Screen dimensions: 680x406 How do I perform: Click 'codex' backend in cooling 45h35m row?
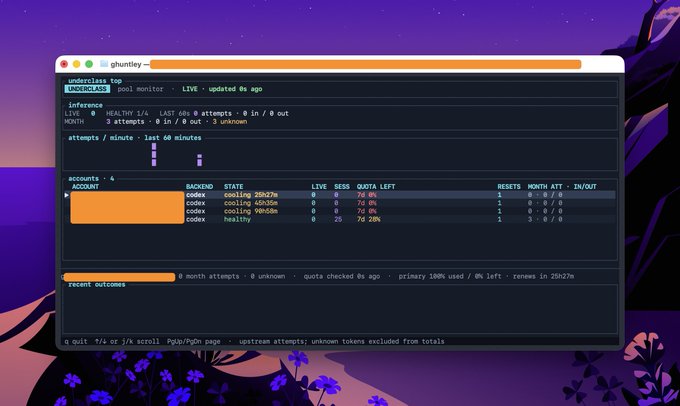tap(196, 203)
